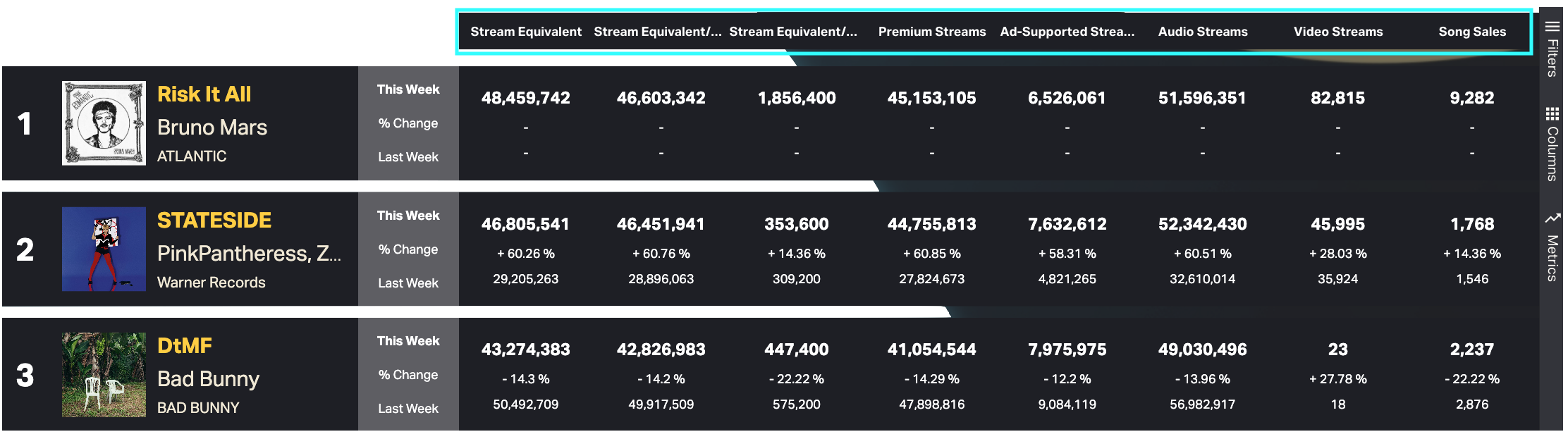
Task: Open the Filters side panel tab
Action: pos(1552,58)
